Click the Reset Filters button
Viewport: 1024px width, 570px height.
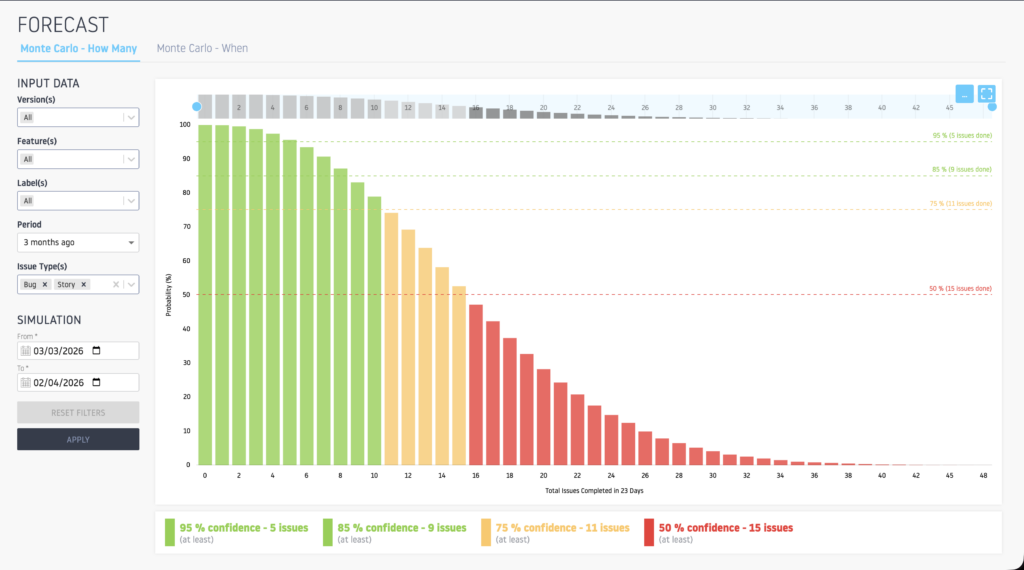[78, 412]
